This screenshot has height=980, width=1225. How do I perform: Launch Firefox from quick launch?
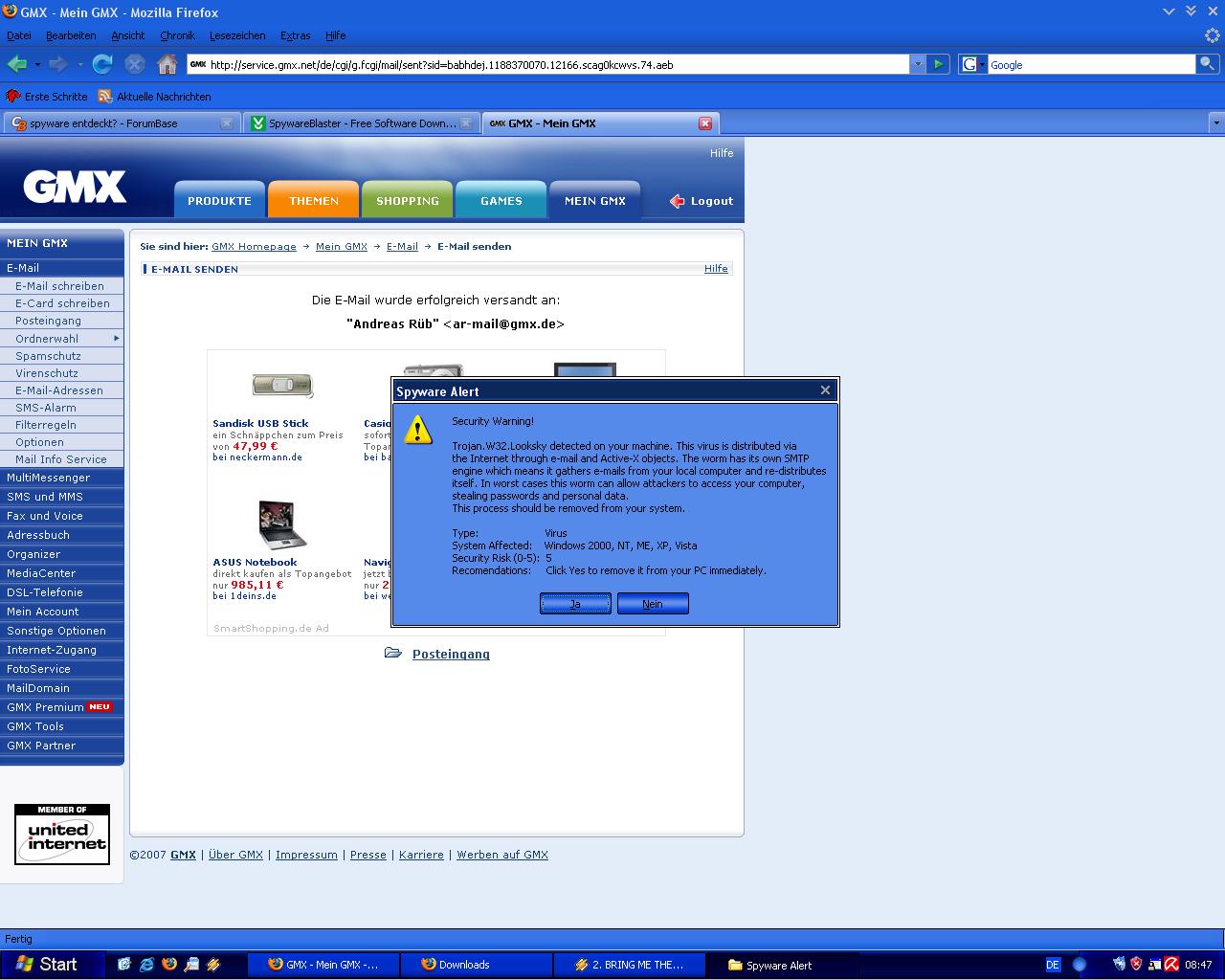(x=169, y=965)
